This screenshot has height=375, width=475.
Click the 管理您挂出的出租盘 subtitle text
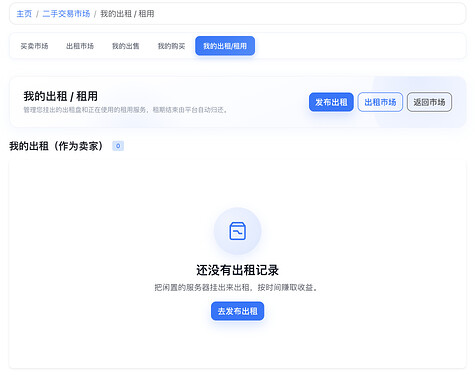126,110
